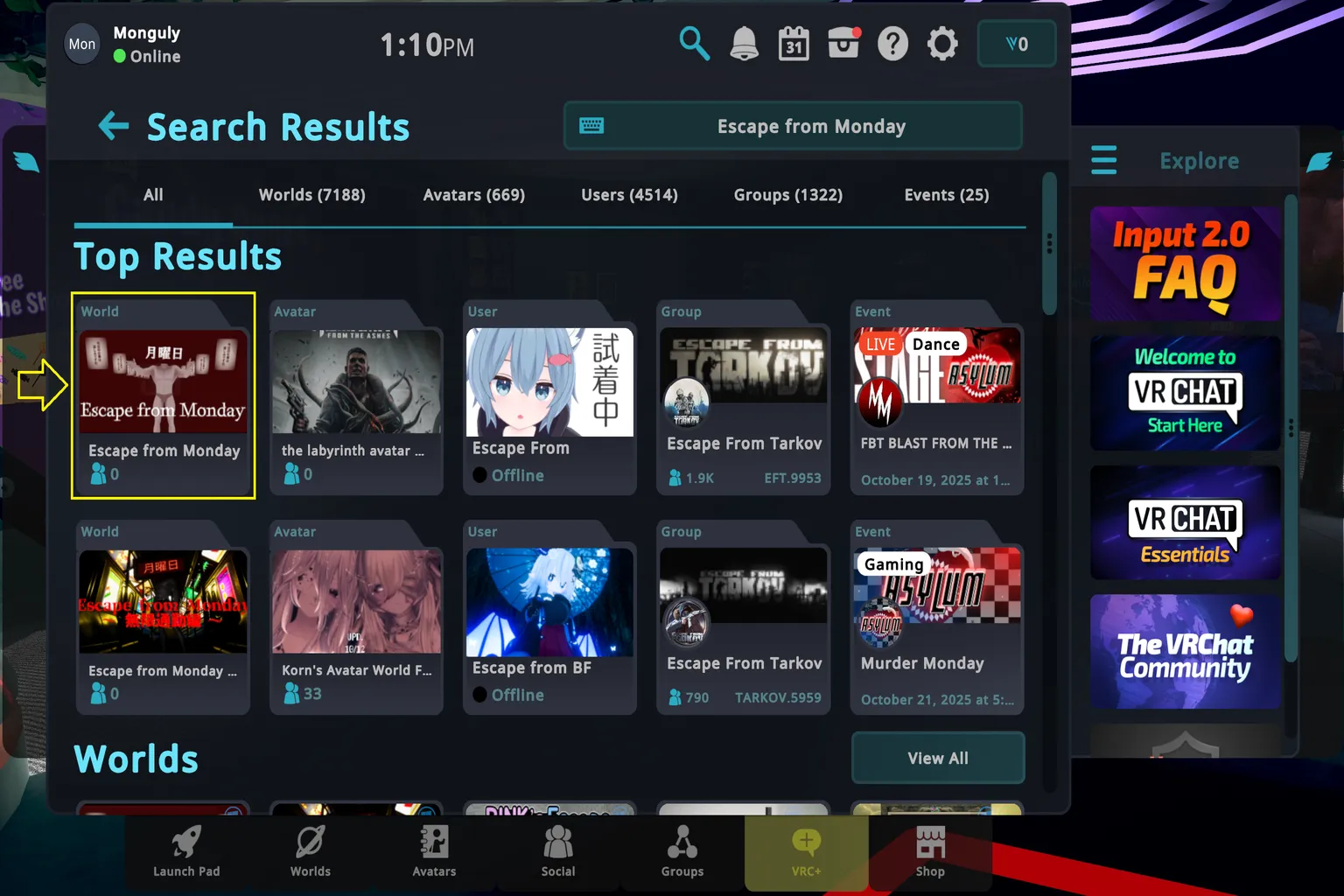
Task: Open the search magnifier icon
Action: click(x=694, y=43)
